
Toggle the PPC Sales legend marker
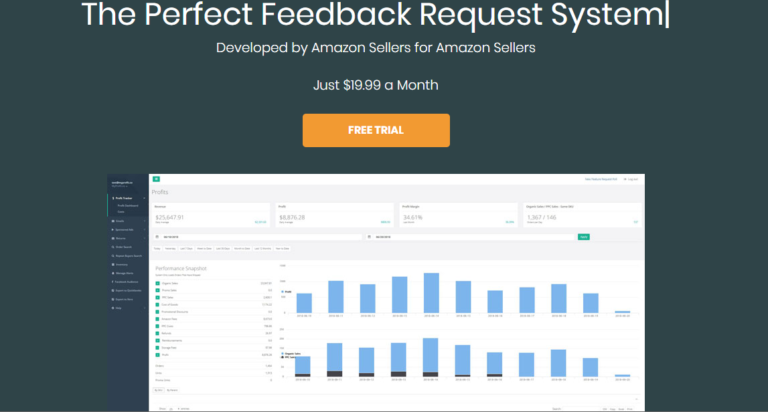pos(283,358)
